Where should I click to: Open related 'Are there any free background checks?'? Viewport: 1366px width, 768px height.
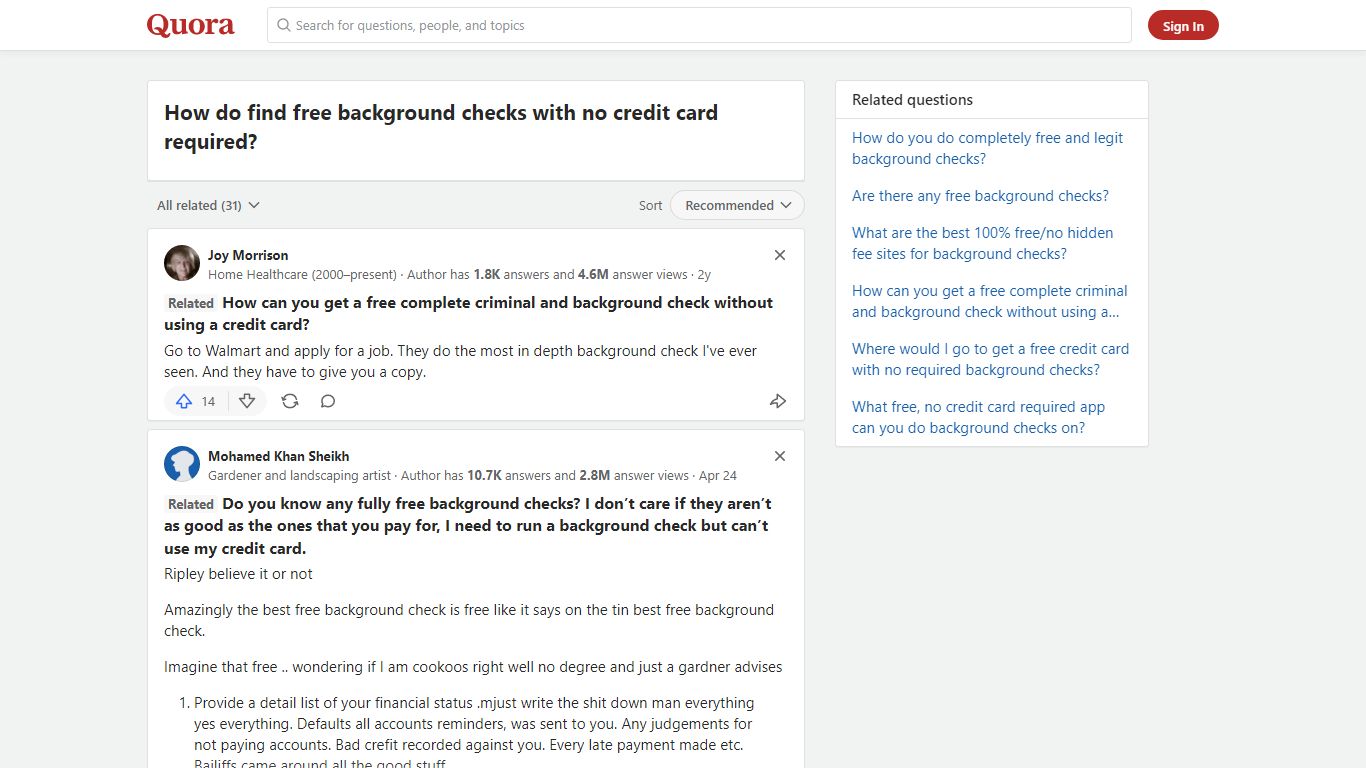tap(980, 196)
